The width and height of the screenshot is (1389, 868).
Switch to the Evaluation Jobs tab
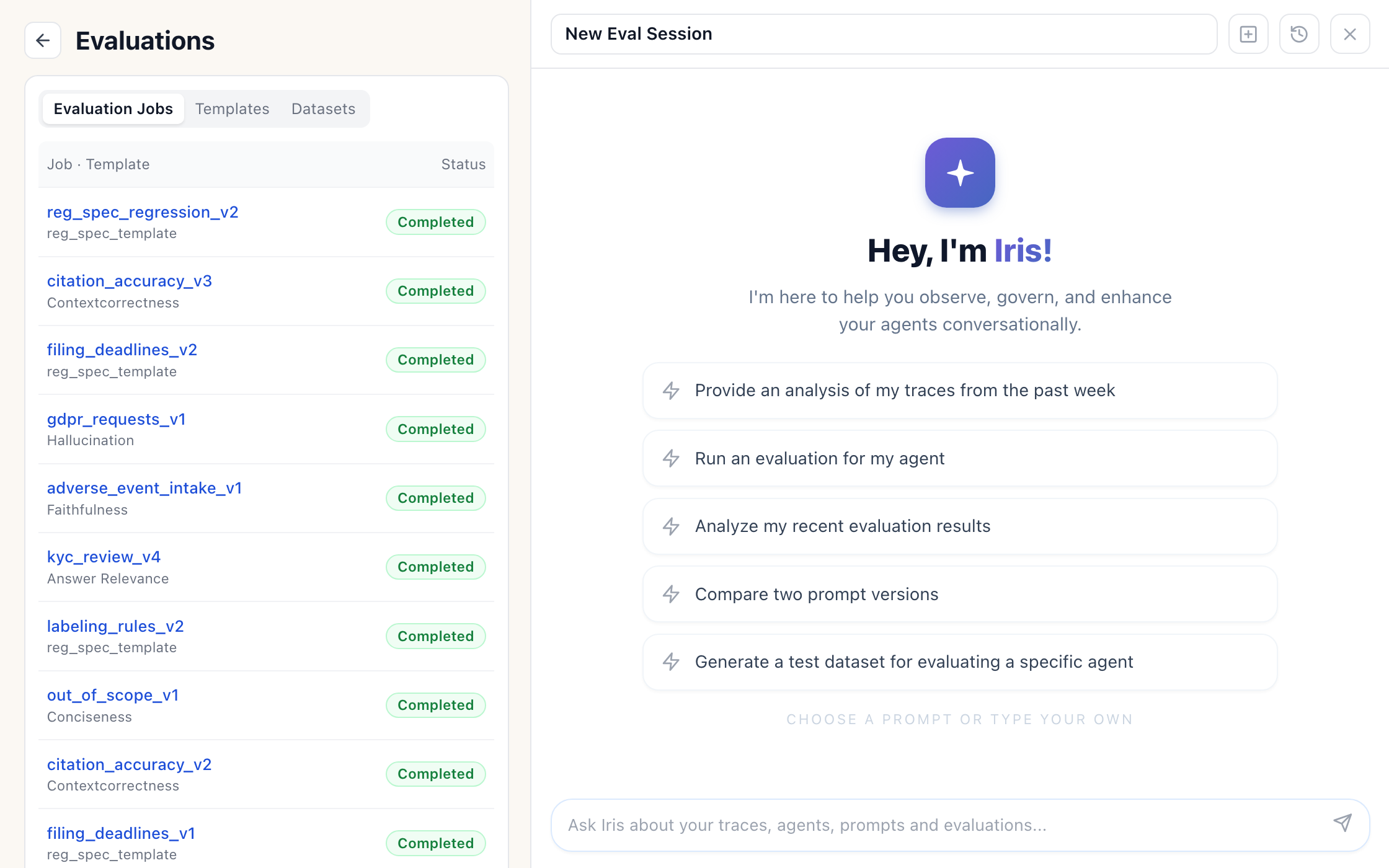(x=113, y=109)
